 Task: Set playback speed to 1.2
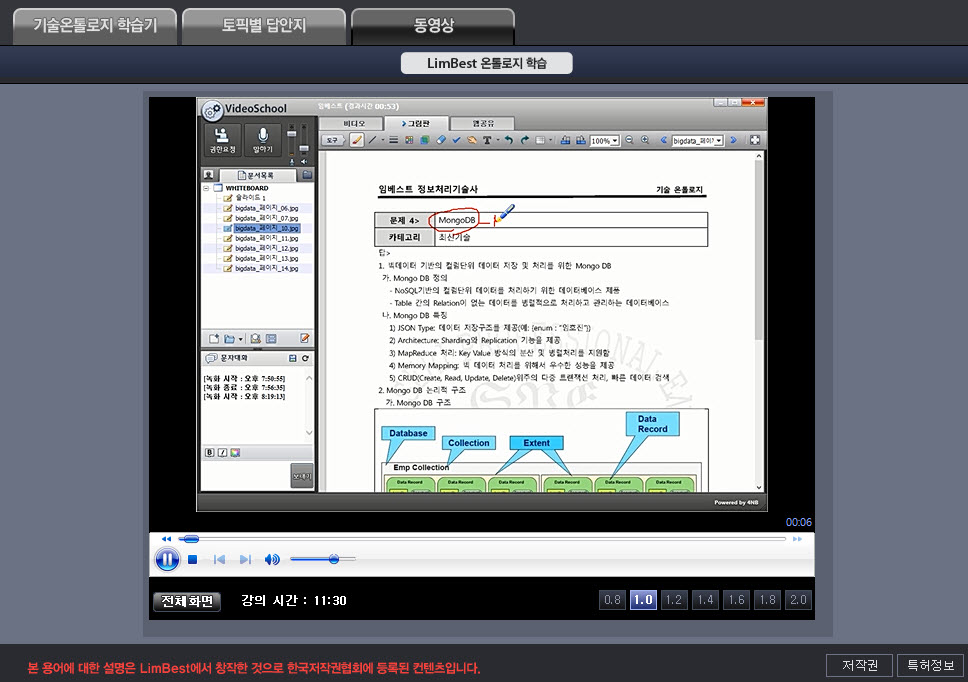click(674, 600)
